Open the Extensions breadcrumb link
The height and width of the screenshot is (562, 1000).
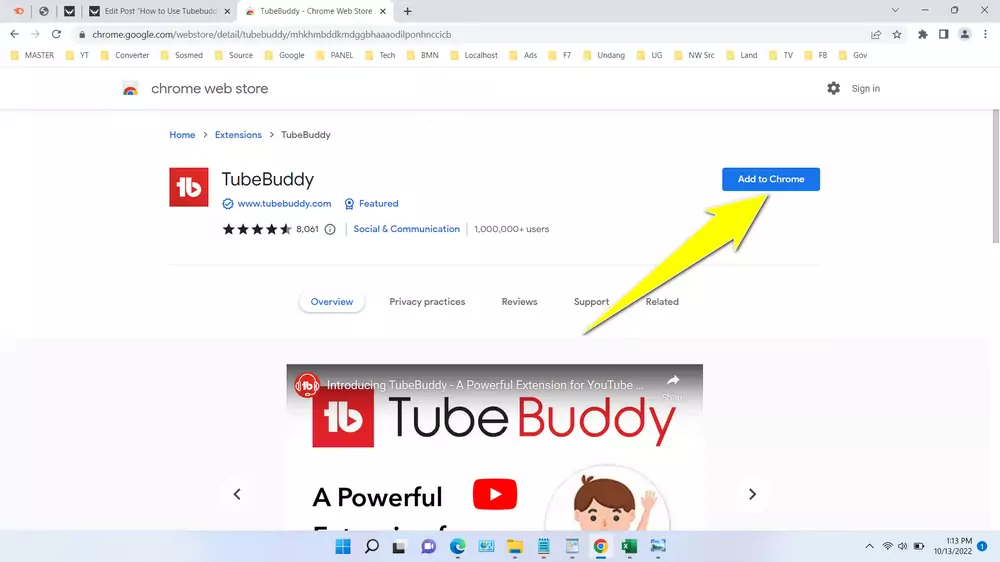[x=238, y=135]
